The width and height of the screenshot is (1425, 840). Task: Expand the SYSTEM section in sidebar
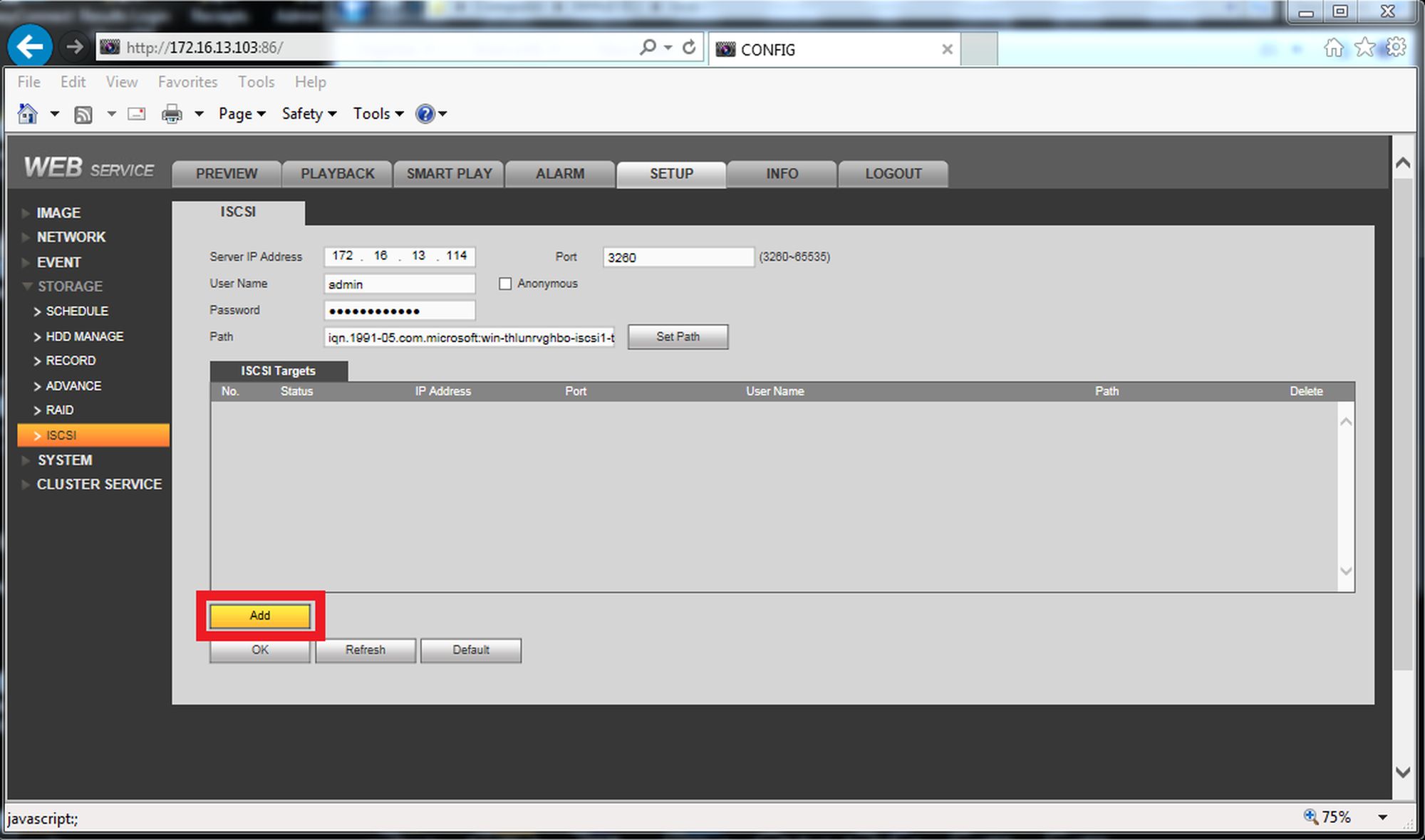click(x=65, y=460)
